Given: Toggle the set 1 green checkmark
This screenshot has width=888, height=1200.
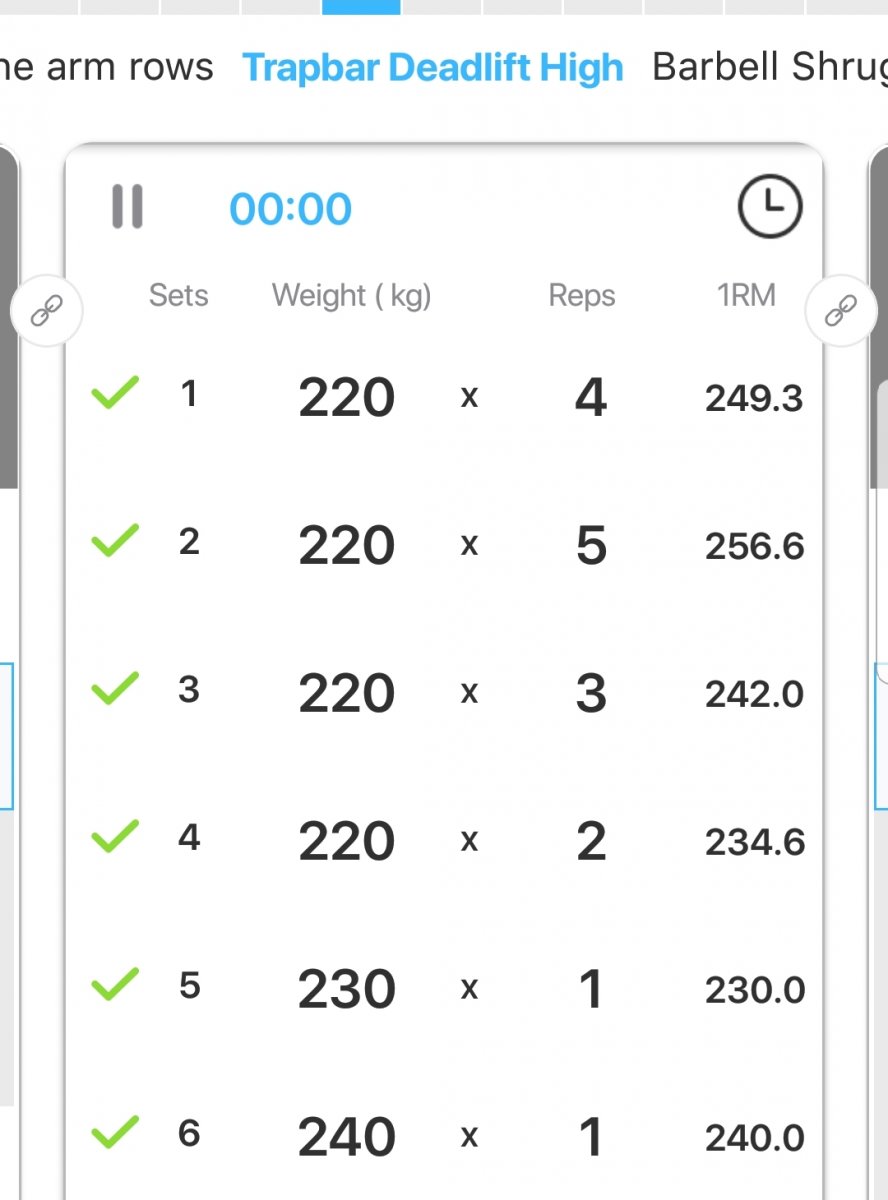Looking at the screenshot, I should (x=115, y=395).
